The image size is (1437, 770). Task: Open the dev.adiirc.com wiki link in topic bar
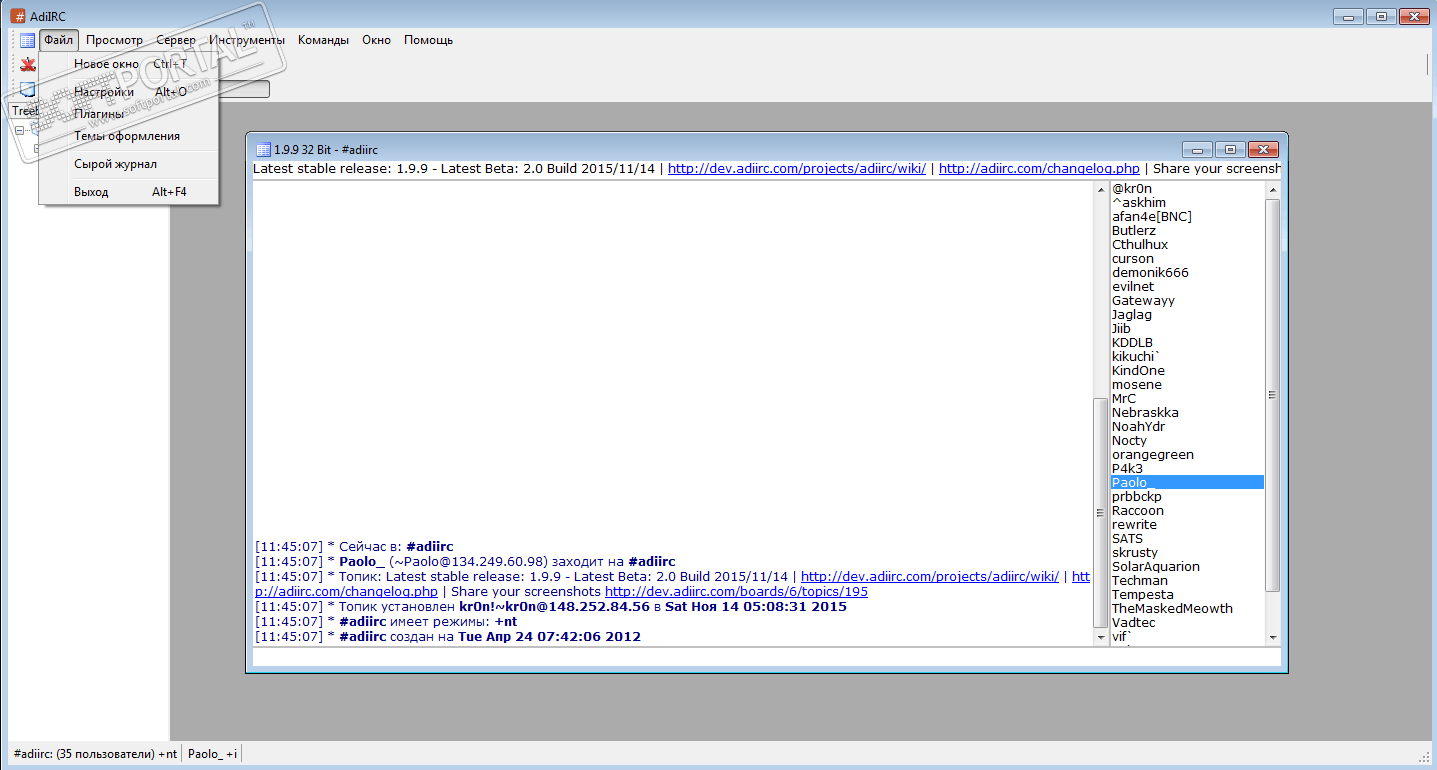(x=797, y=169)
